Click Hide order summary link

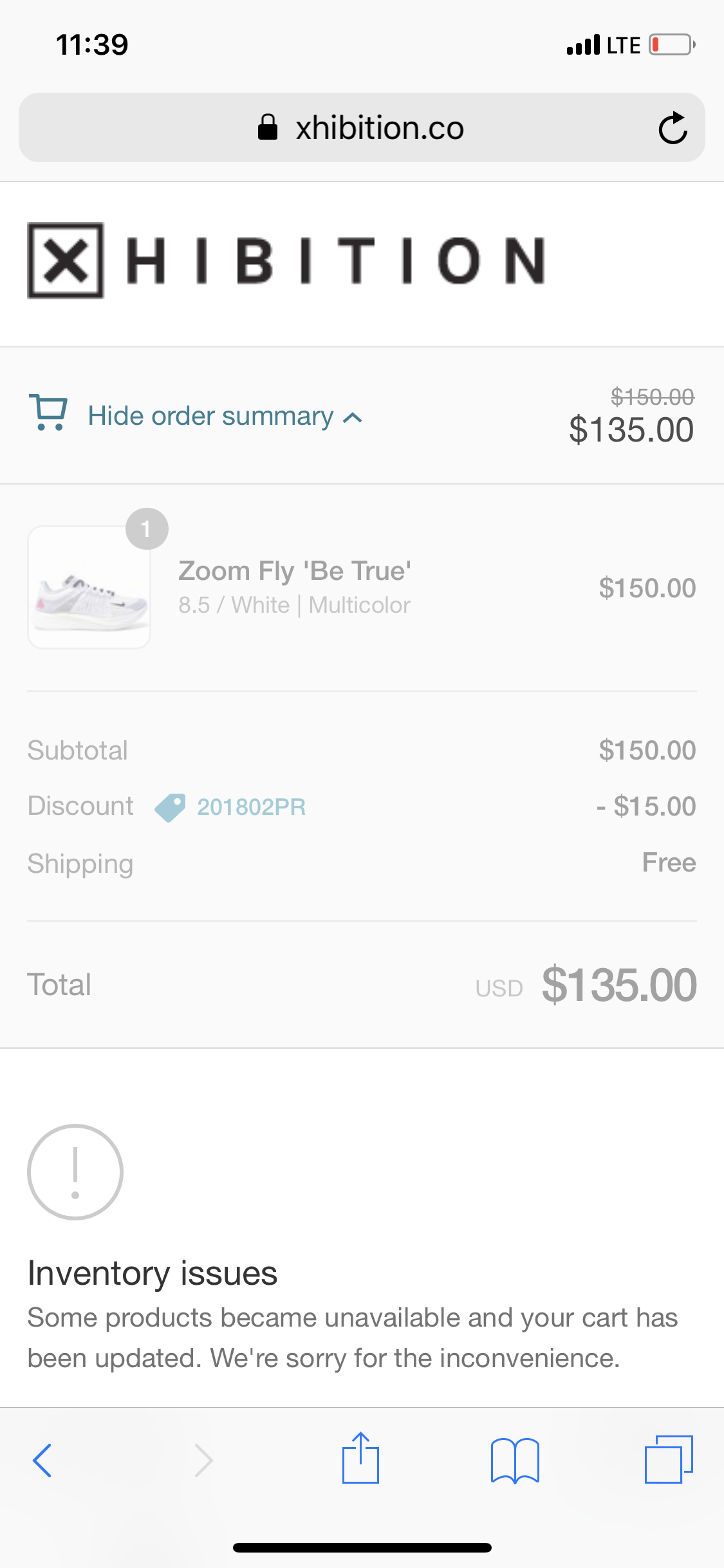(x=210, y=416)
